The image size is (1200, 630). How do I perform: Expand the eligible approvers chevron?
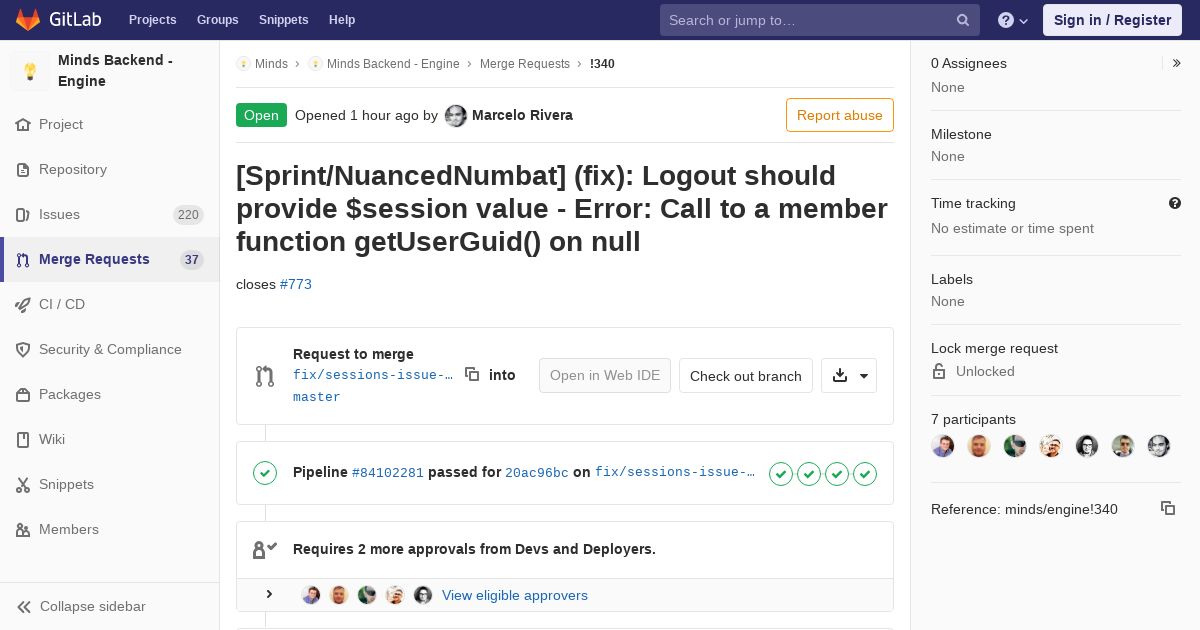click(x=269, y=594)
